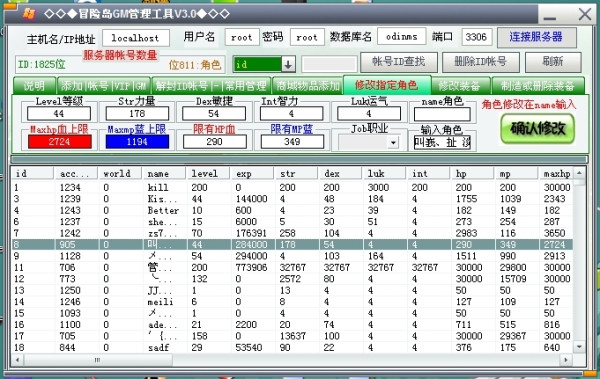Open the 制造或删除装备 tab
600x379 pixels.
point(538,86)
